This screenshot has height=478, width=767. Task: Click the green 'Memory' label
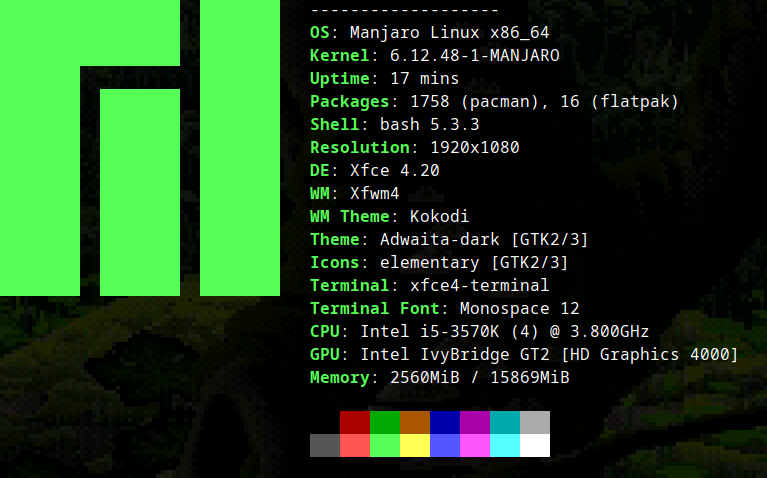coord(340,378)
